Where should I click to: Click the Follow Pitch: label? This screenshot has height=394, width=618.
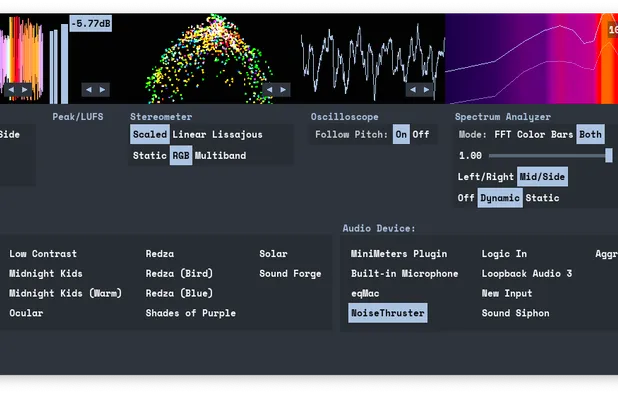pyautogui.click(x=352, y=134)
